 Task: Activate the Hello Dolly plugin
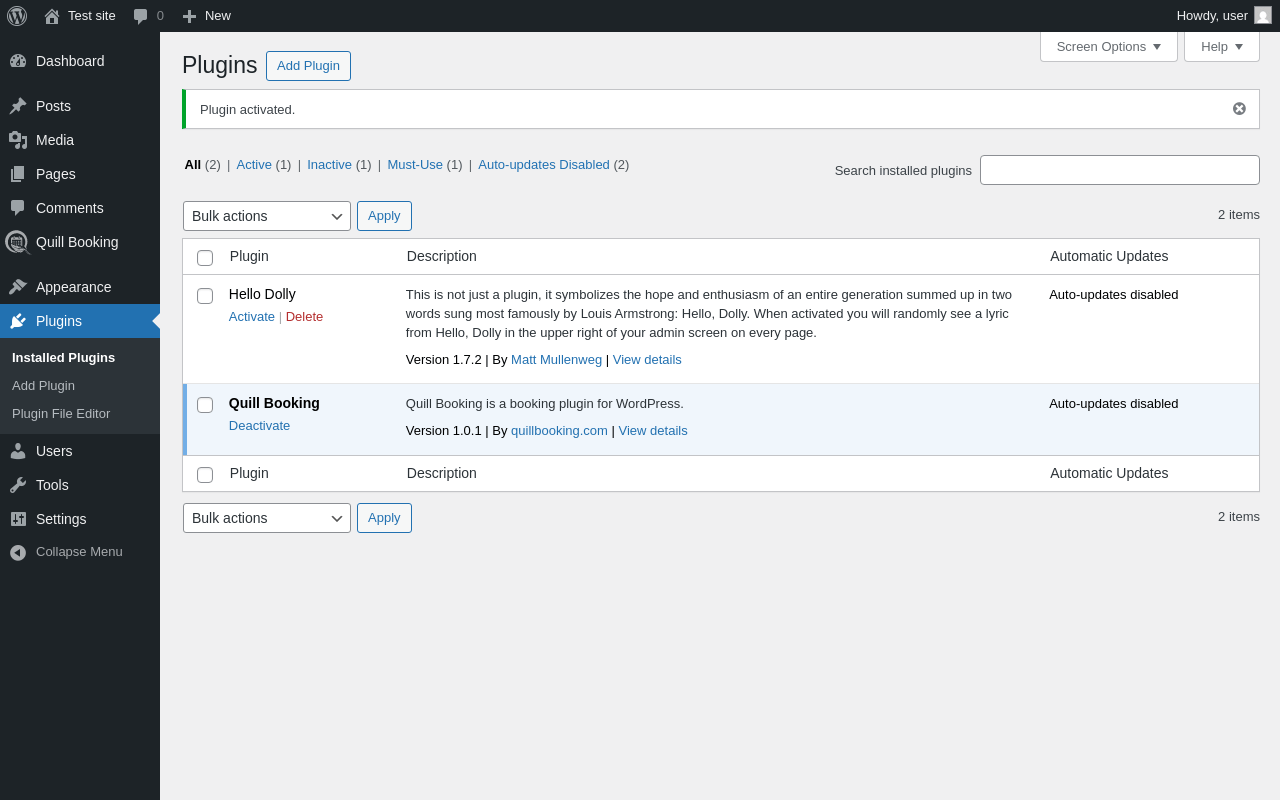252,317
